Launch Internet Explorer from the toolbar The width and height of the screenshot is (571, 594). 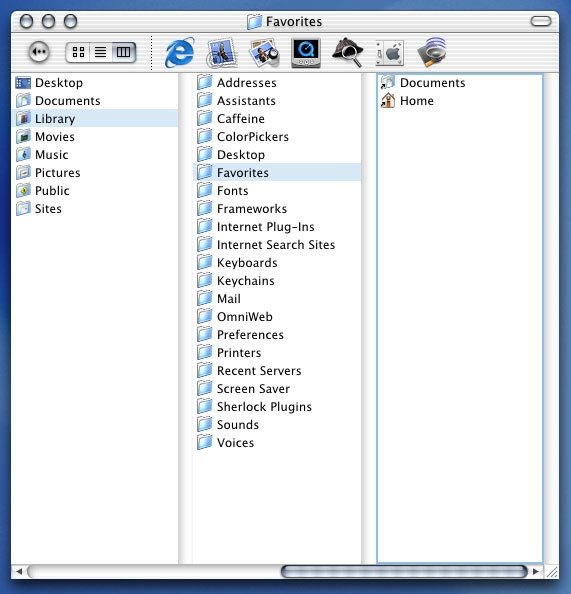(180, 53)
